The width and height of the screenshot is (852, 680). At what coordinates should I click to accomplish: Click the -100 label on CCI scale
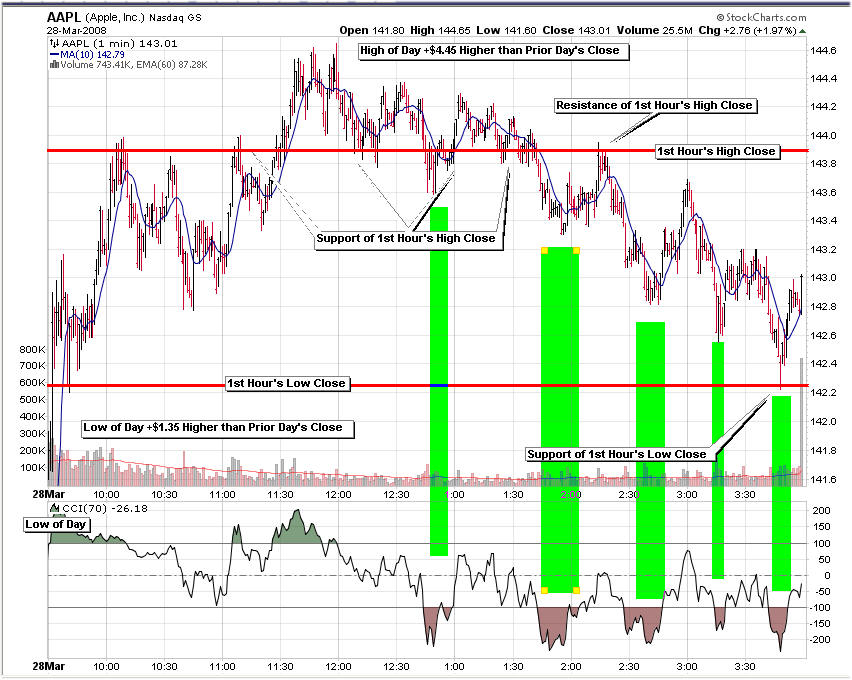[x=820, y=608]
